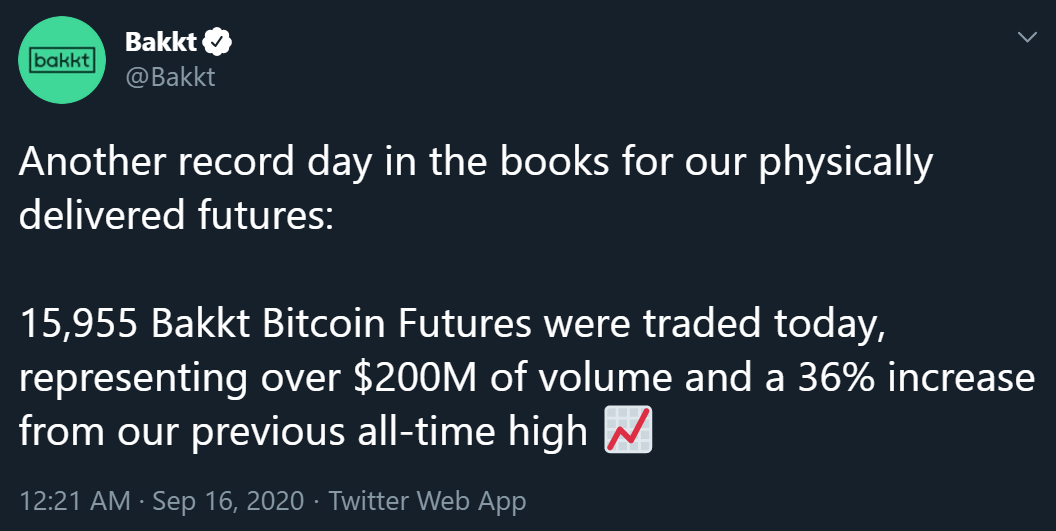Open the Bakkt display name profile link

tap(160, 42)
